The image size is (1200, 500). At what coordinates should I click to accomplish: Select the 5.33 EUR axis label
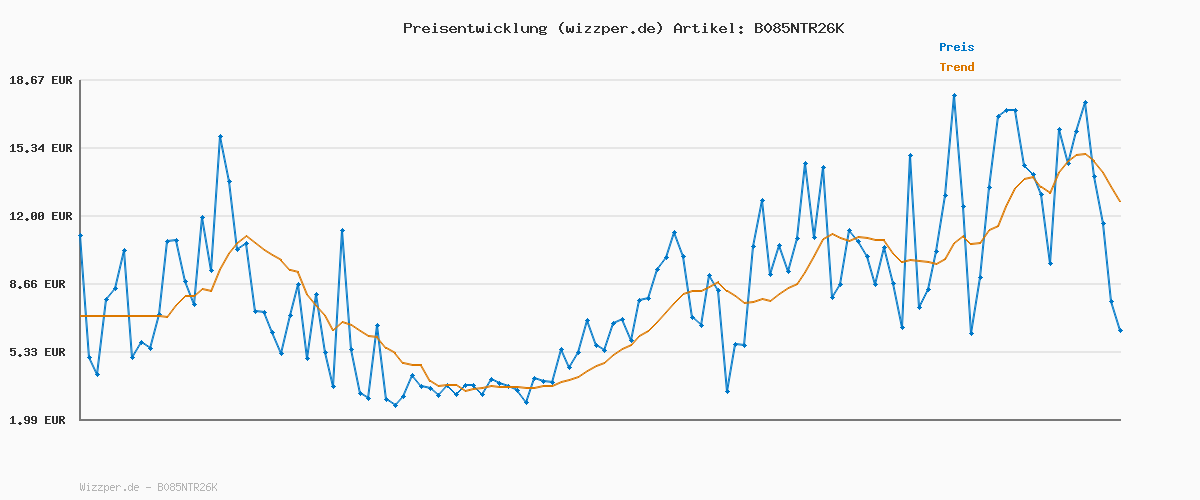tap(41, 352)
